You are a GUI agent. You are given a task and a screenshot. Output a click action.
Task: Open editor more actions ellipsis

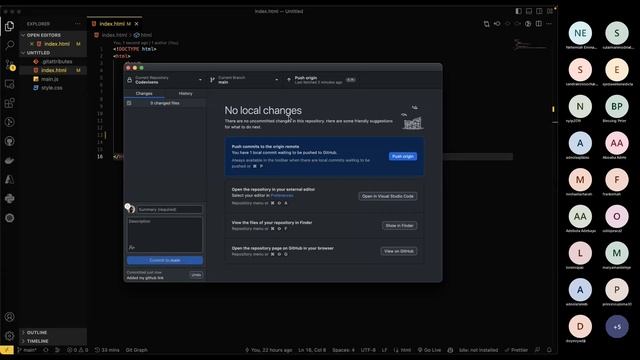549,24
